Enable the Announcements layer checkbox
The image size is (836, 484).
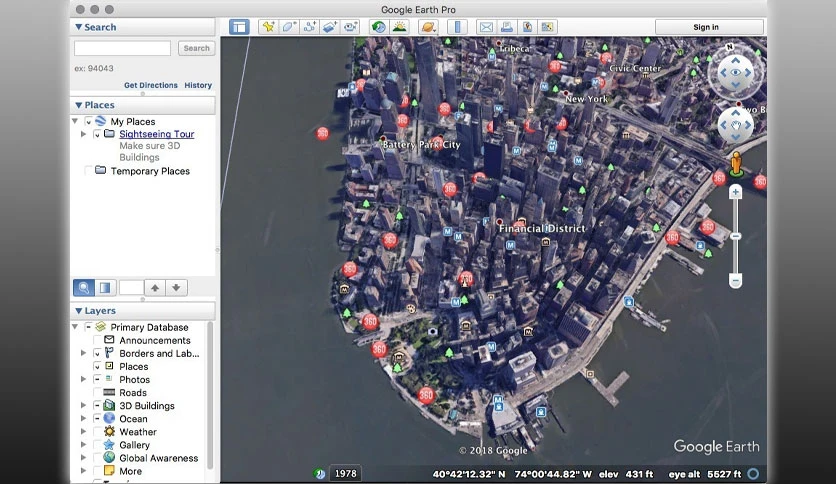coord(97,340)
